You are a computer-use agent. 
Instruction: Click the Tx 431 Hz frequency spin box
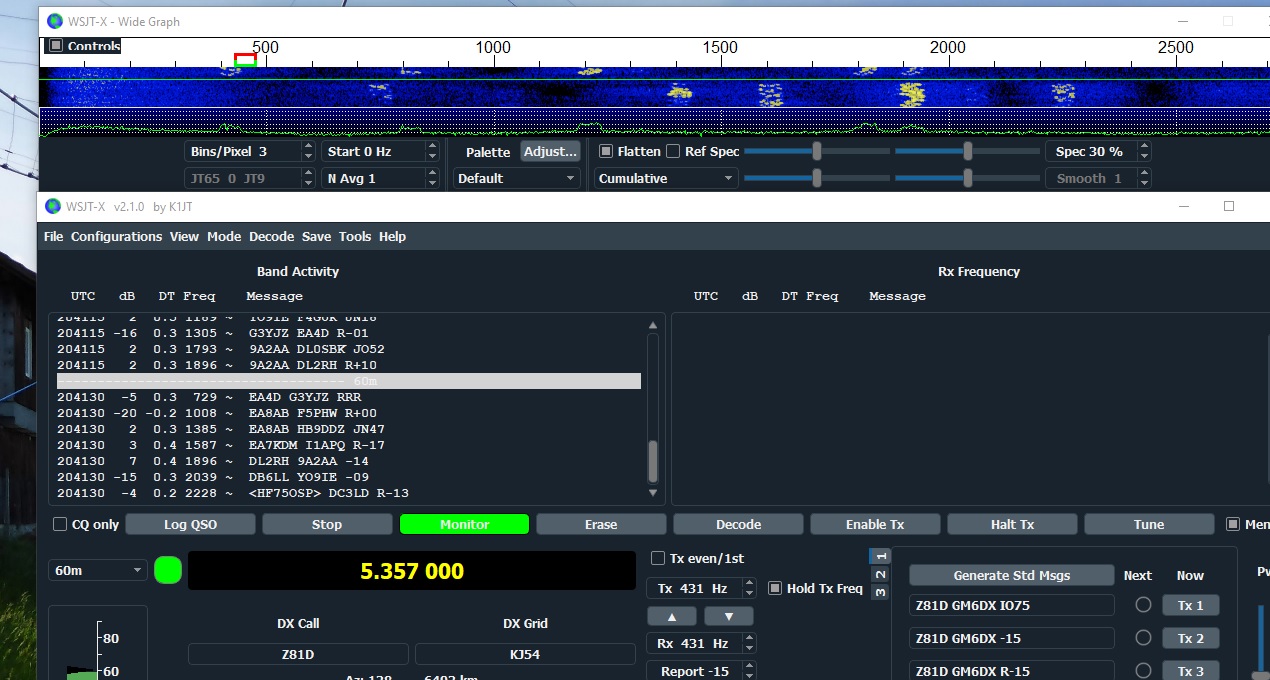[701, 588]
